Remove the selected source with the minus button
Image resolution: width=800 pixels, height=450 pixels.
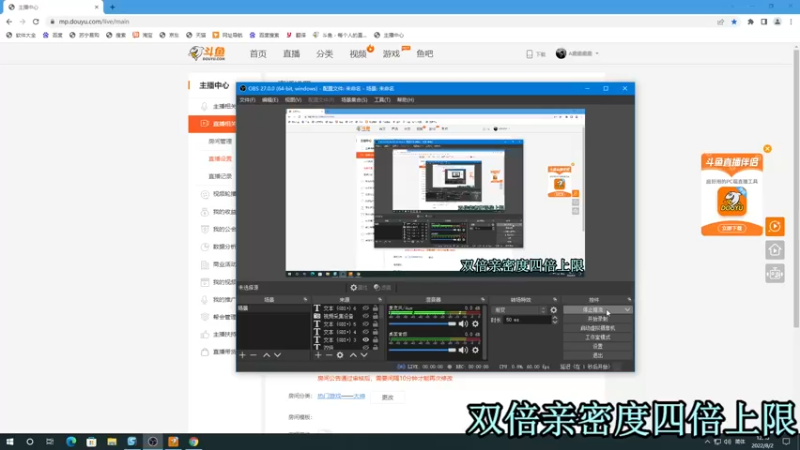click(x=329, y=355)
